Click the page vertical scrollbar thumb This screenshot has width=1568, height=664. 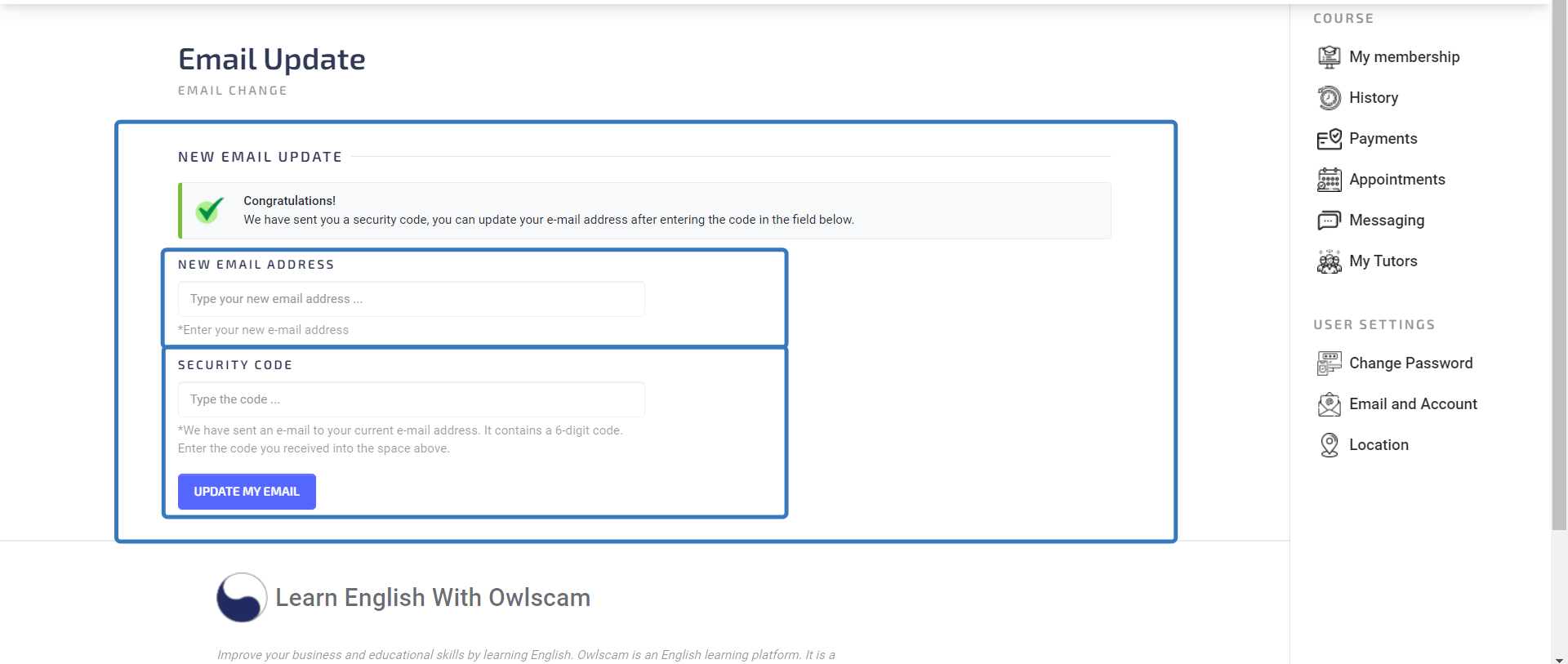1559,265
